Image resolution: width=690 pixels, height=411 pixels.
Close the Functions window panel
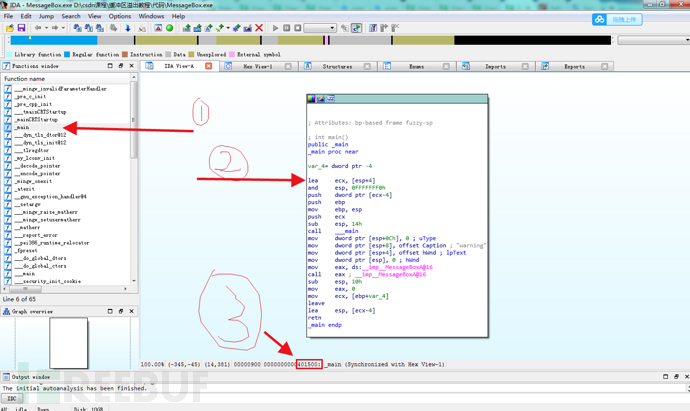tap(132, 66)
